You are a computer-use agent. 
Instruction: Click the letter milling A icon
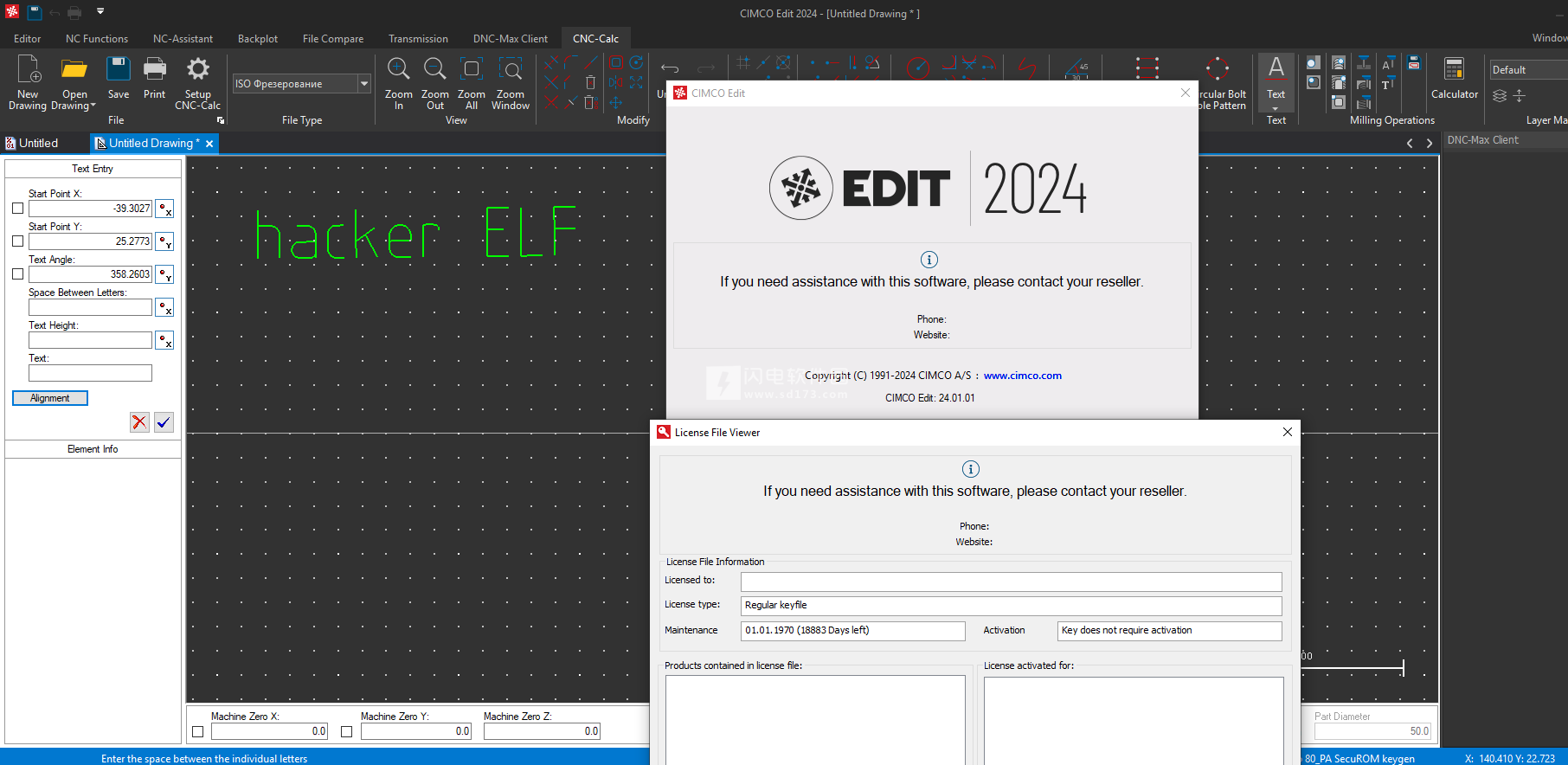[x=1388, y=62]
